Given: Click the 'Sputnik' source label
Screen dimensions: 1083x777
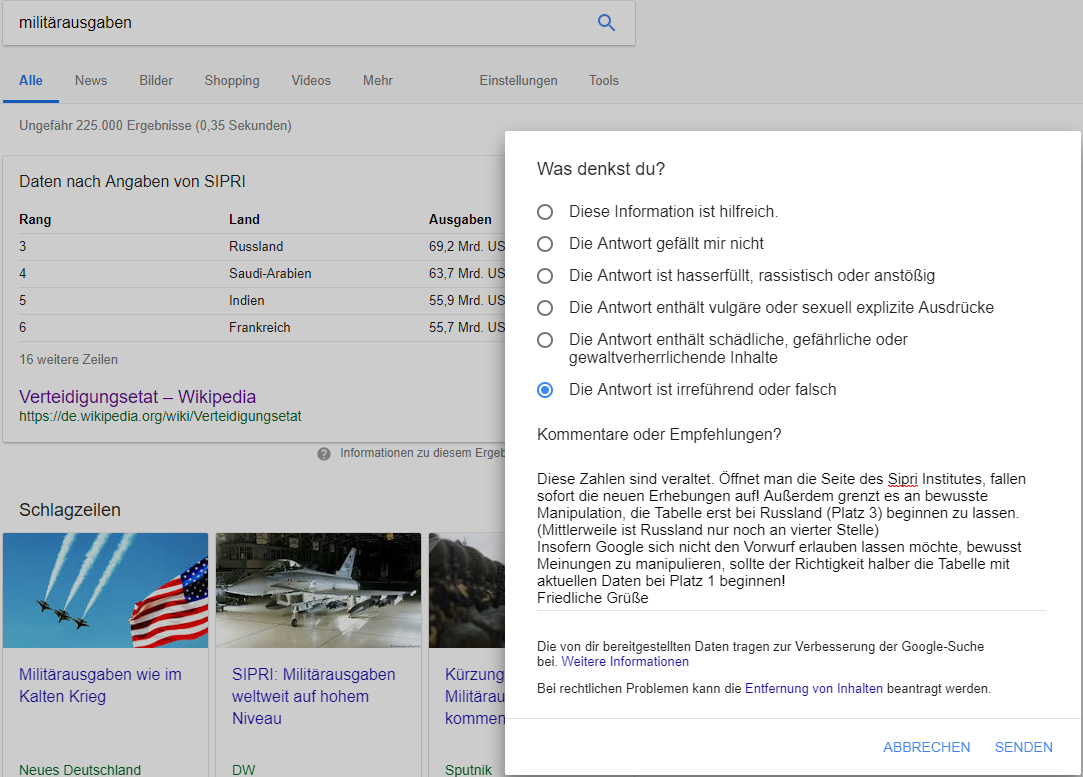Looking at the screenshot, I should click(x=468, y=769).
